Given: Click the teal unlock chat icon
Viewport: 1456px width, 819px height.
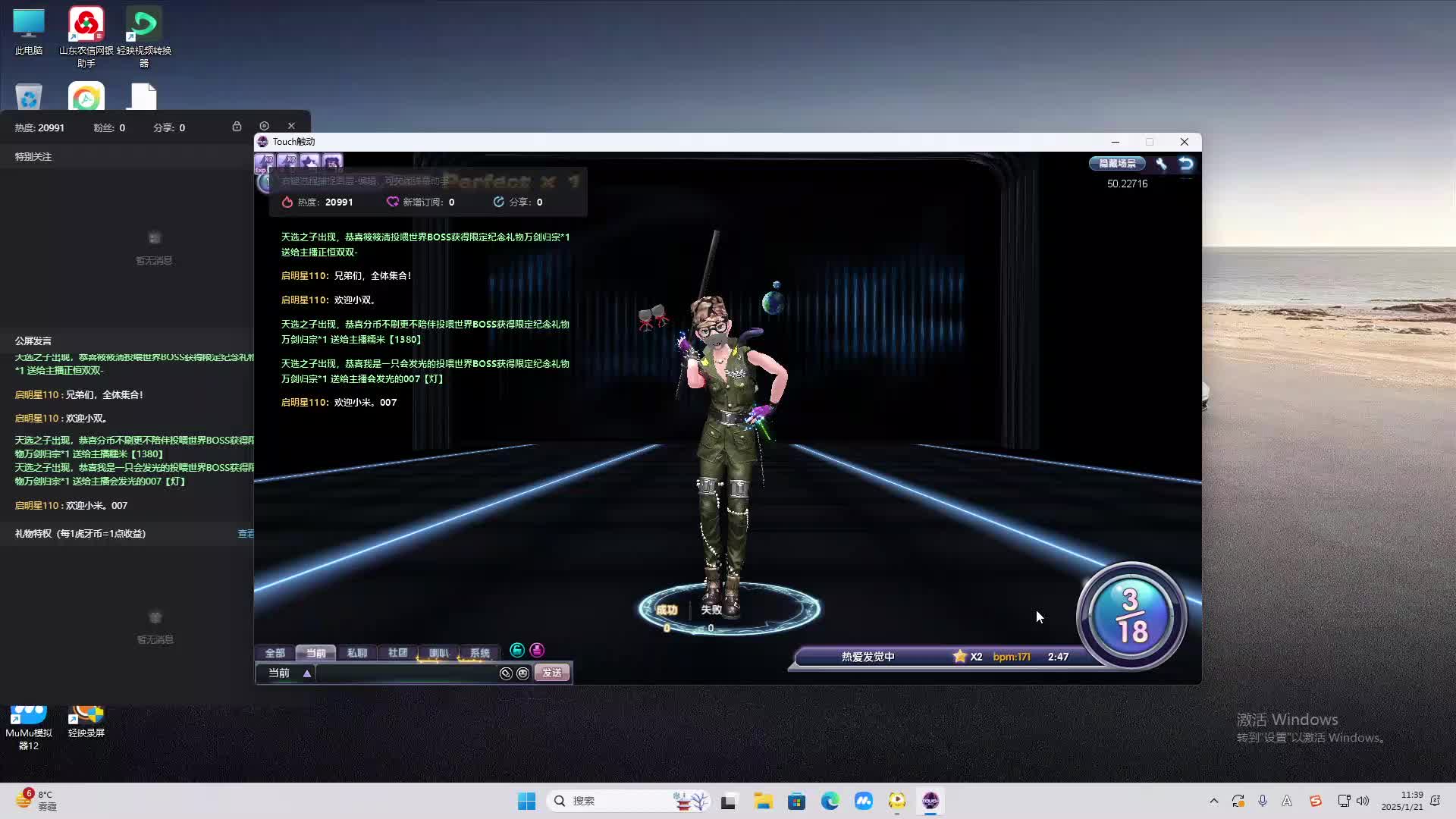Looking at the screenshot, I should click(x=517, y=650).
